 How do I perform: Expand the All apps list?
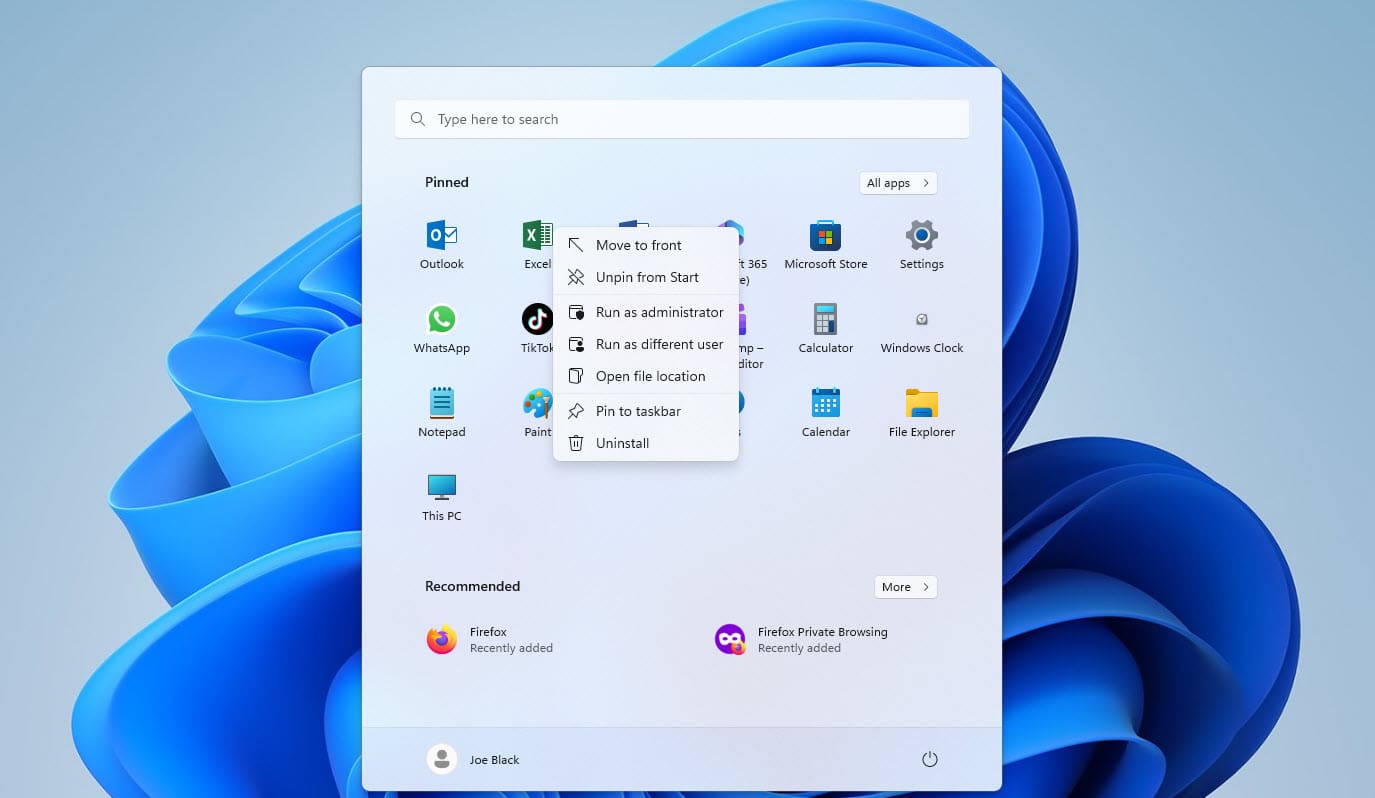(x=898, y=183)
